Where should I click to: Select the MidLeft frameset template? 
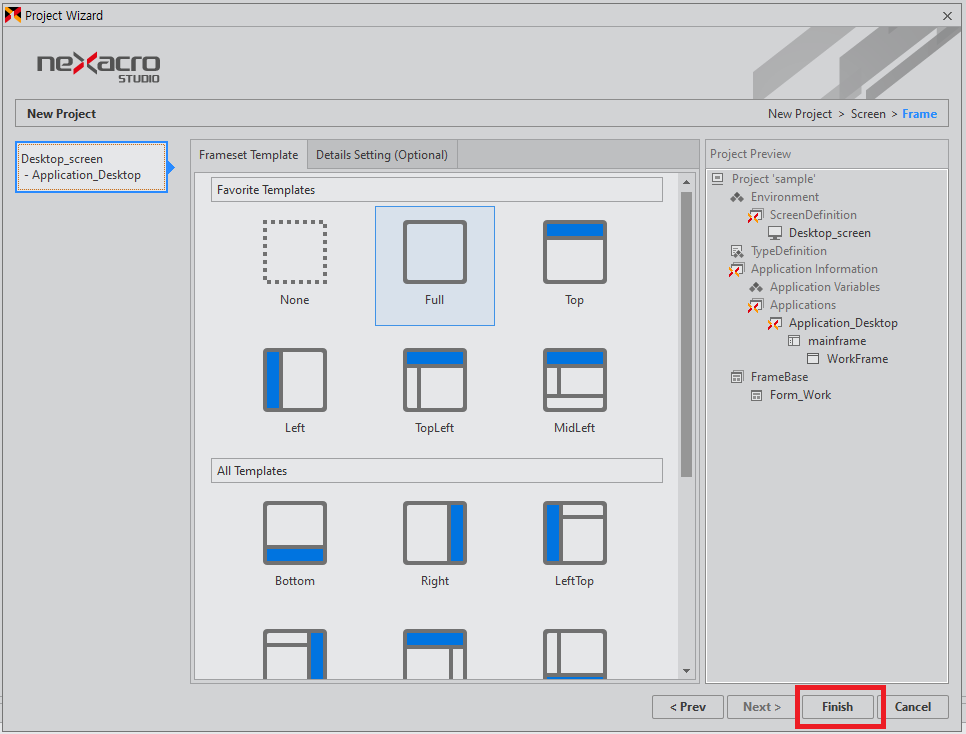click(574, 380)
